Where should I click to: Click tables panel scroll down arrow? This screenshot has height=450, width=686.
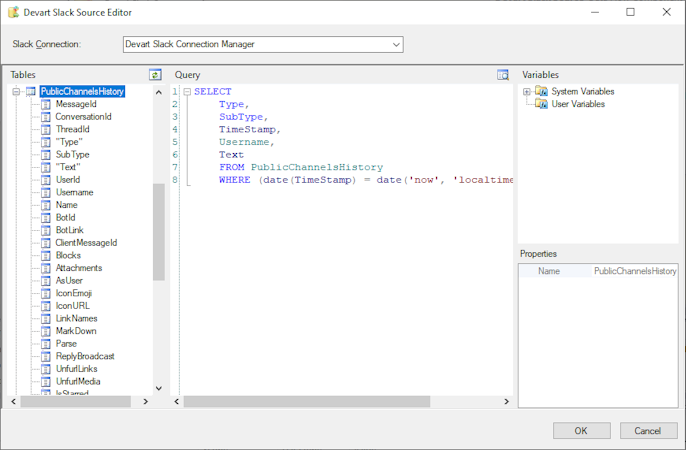(159, 388)
